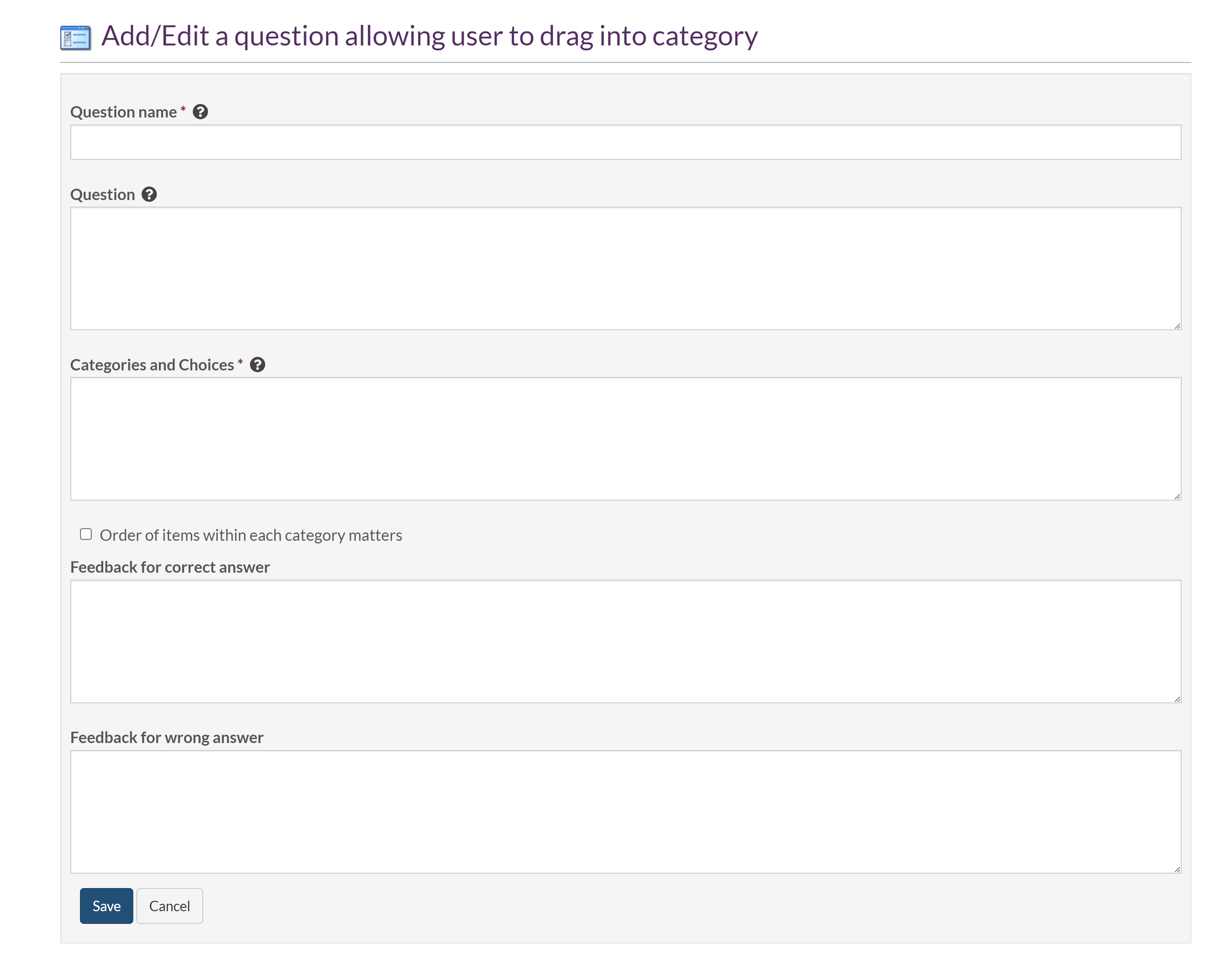
Task: Click resize corner of wrong-answer feedback box
Action: tap(1177, 869)
